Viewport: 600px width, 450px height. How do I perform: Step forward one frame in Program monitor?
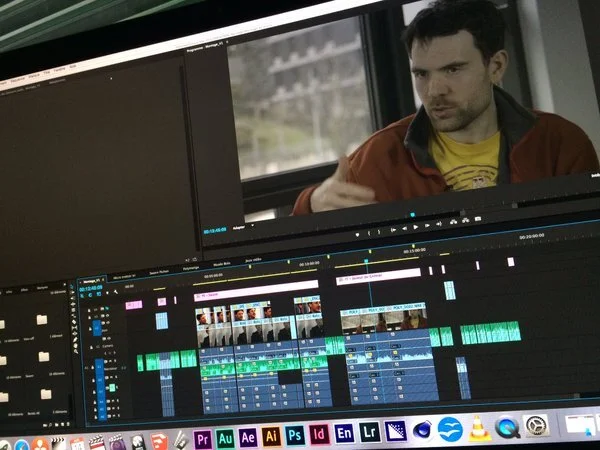click(427, 225)
